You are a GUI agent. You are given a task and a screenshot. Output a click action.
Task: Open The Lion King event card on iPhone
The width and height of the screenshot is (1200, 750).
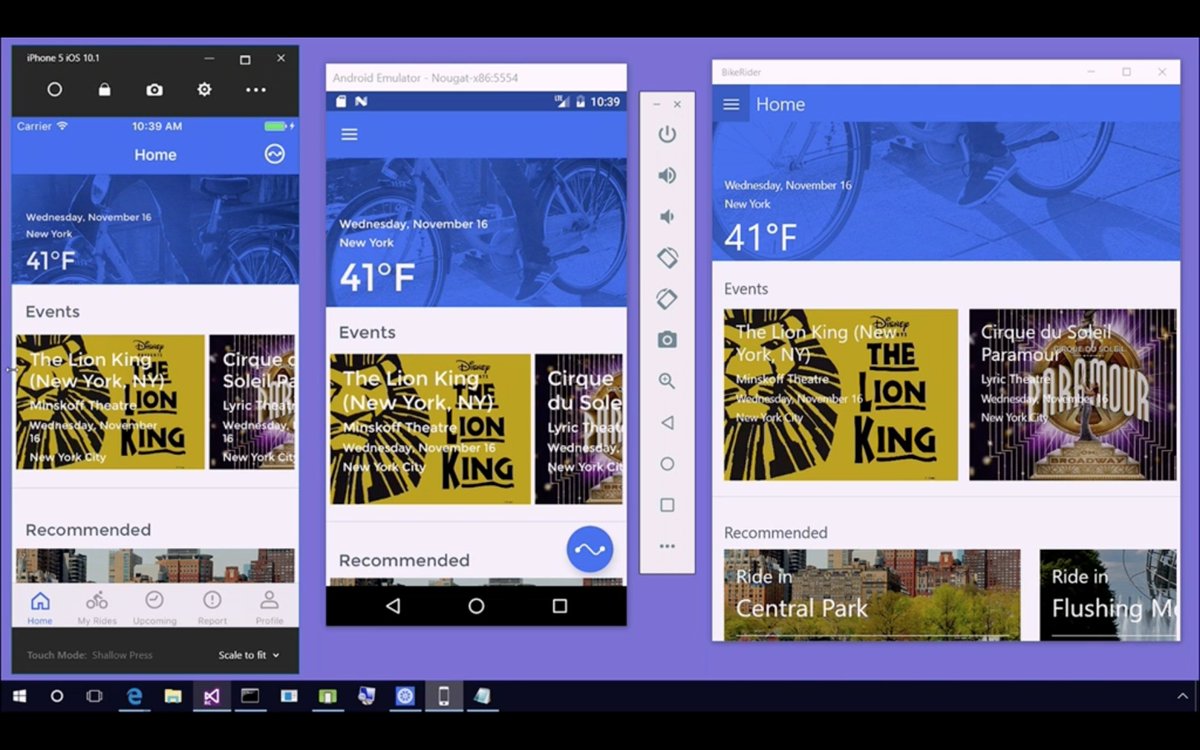pos(110,402)
